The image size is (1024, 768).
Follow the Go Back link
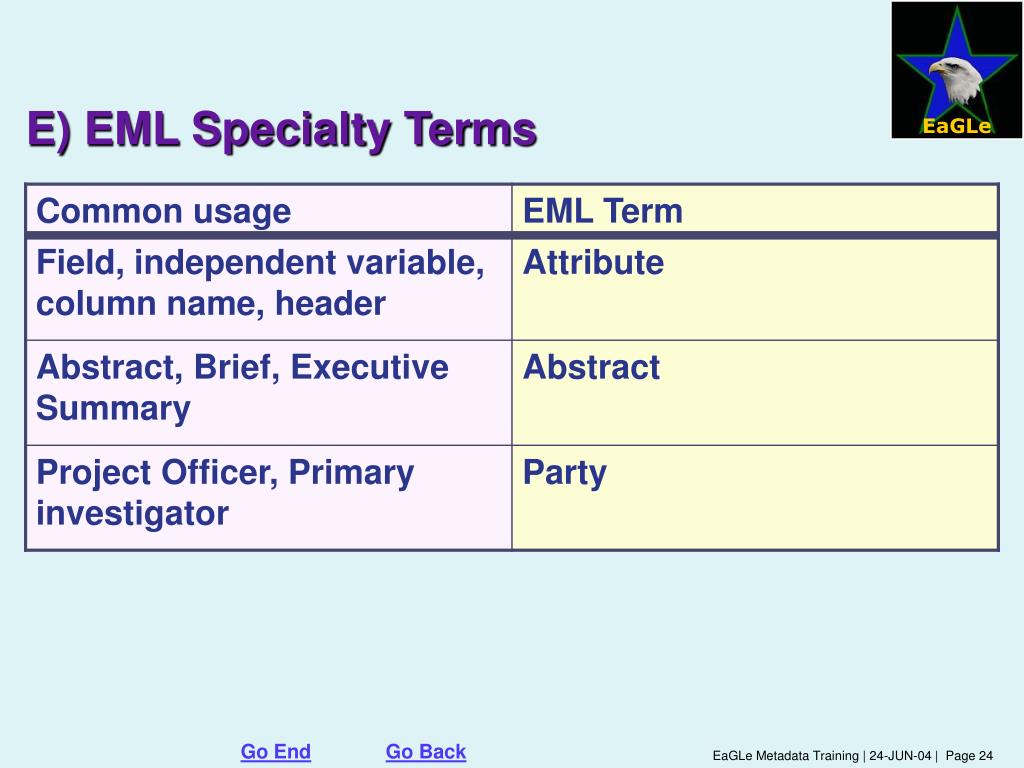pyautogui.click(x=426, y=752)
